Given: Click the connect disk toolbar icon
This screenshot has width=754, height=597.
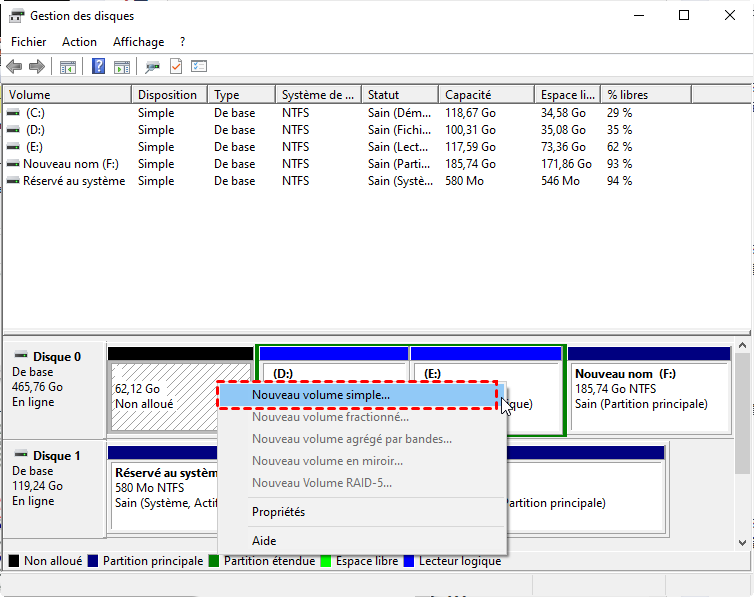Looking at the screenshot, I should click(x=152, y=67).
